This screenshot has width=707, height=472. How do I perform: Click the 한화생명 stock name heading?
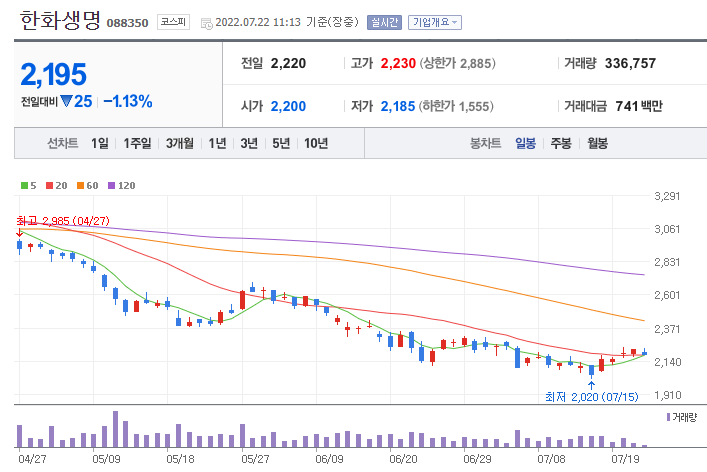60,20
